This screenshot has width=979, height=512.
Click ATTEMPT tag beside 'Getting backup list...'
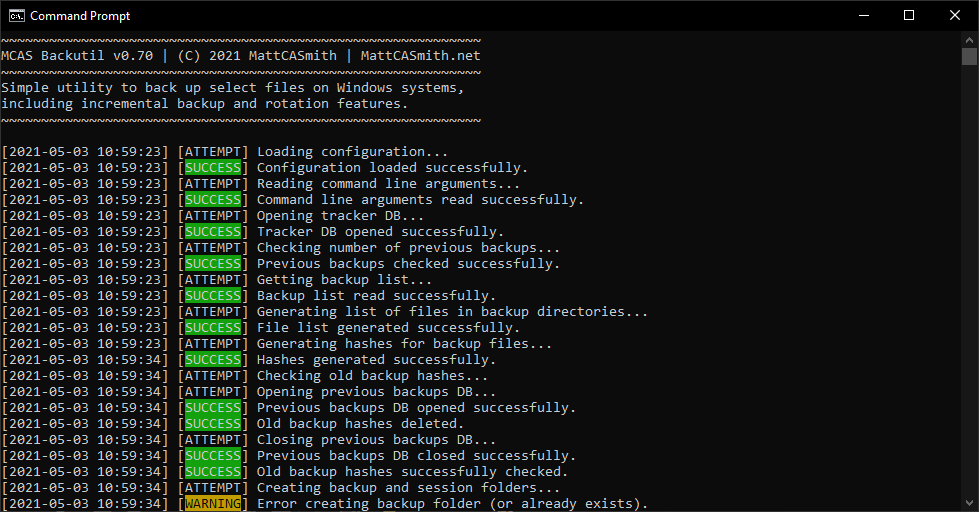click(213, 280)
